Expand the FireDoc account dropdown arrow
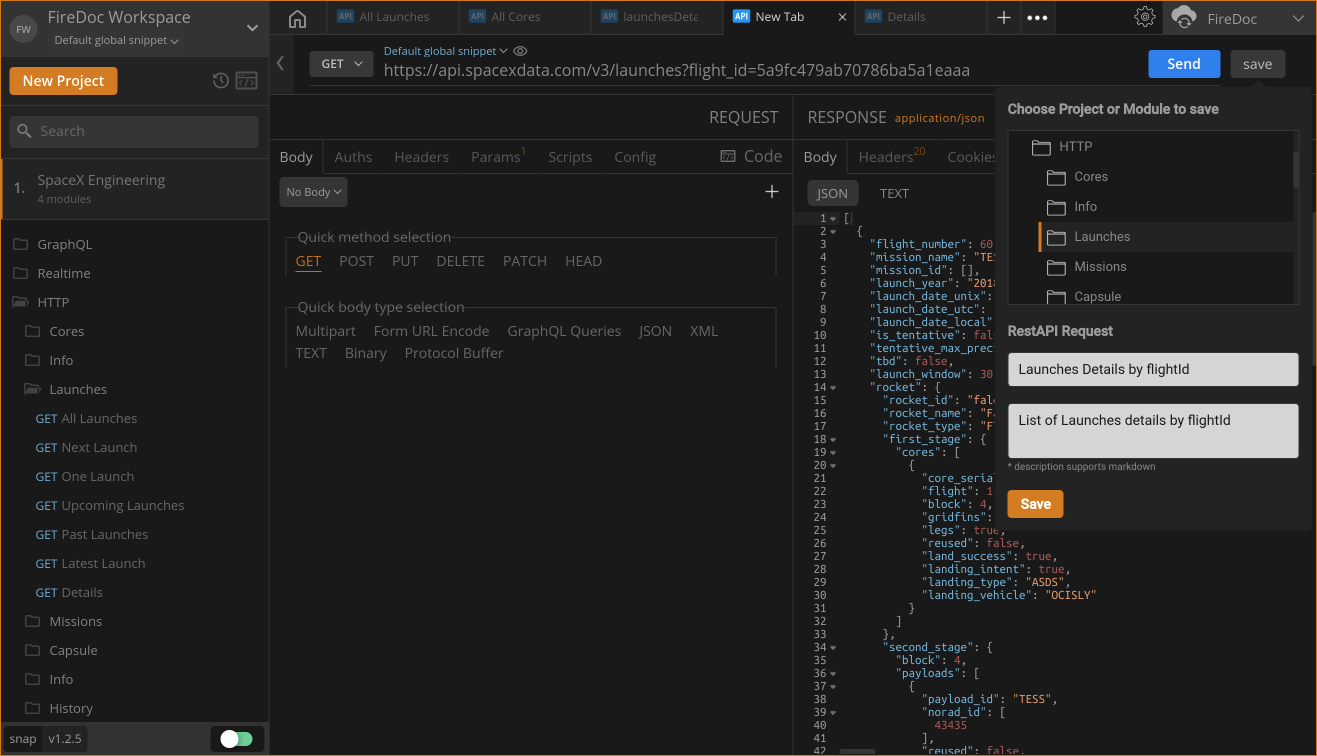Viewport: 1317px width, 756px height. pyautogui.click(x=1298, y=18)
